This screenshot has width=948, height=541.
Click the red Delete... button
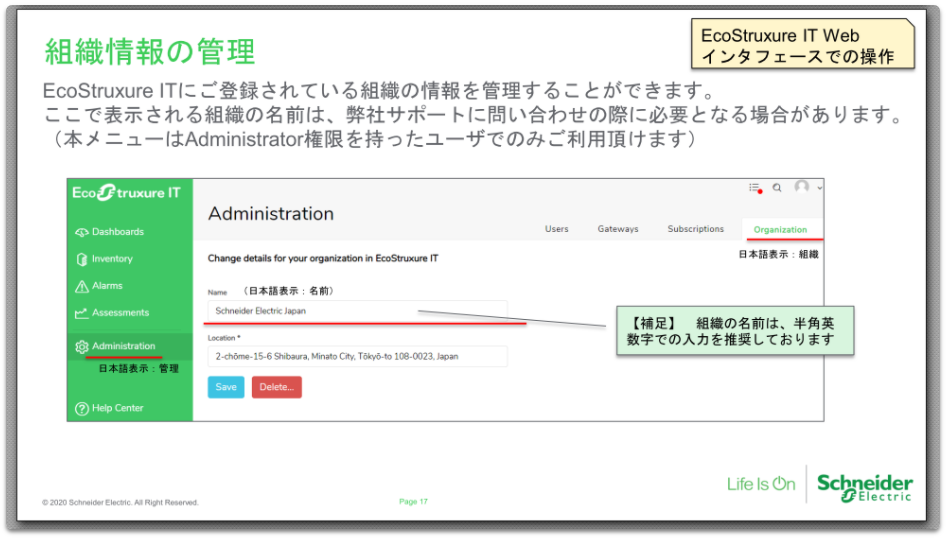pos(276,387)
